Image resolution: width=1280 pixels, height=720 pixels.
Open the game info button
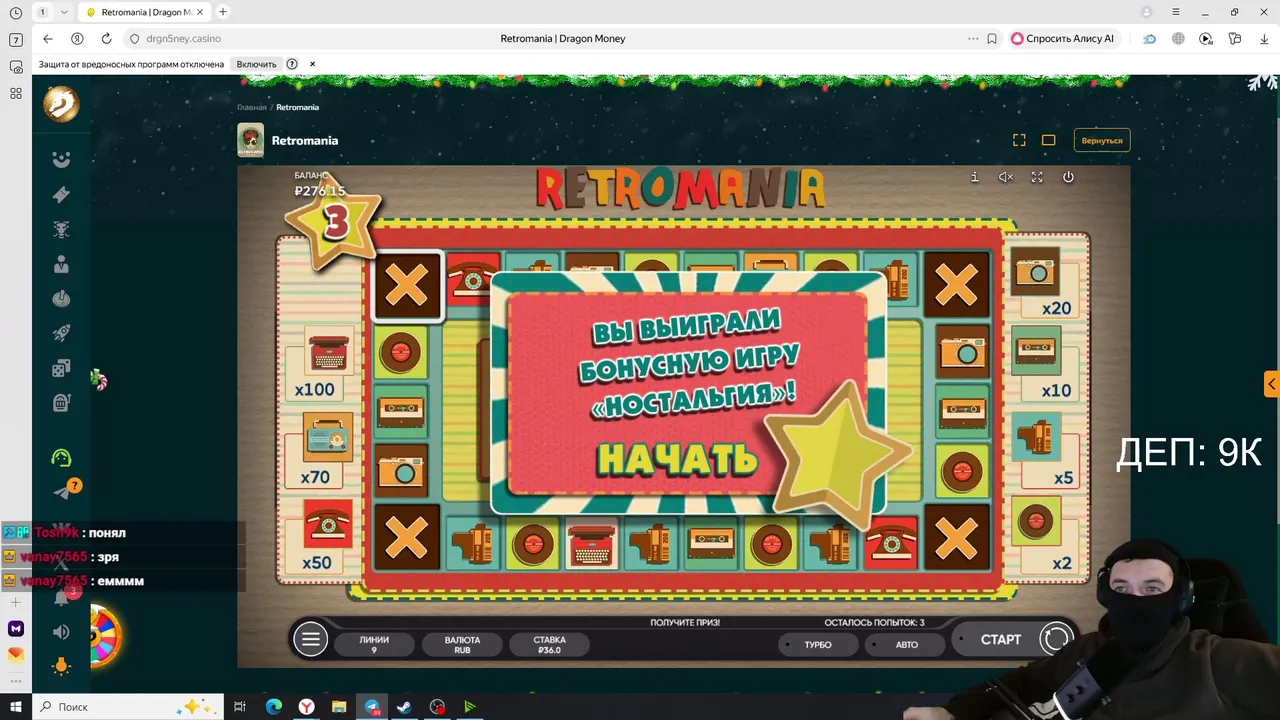(x=975, y=177)
